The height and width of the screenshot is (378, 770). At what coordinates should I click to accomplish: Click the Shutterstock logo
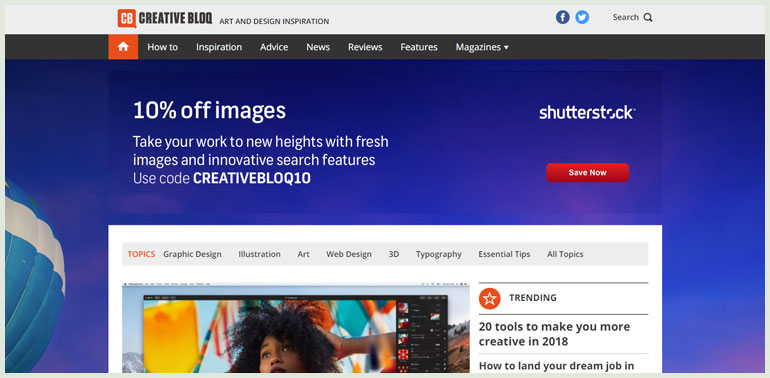tap(587, 112)
